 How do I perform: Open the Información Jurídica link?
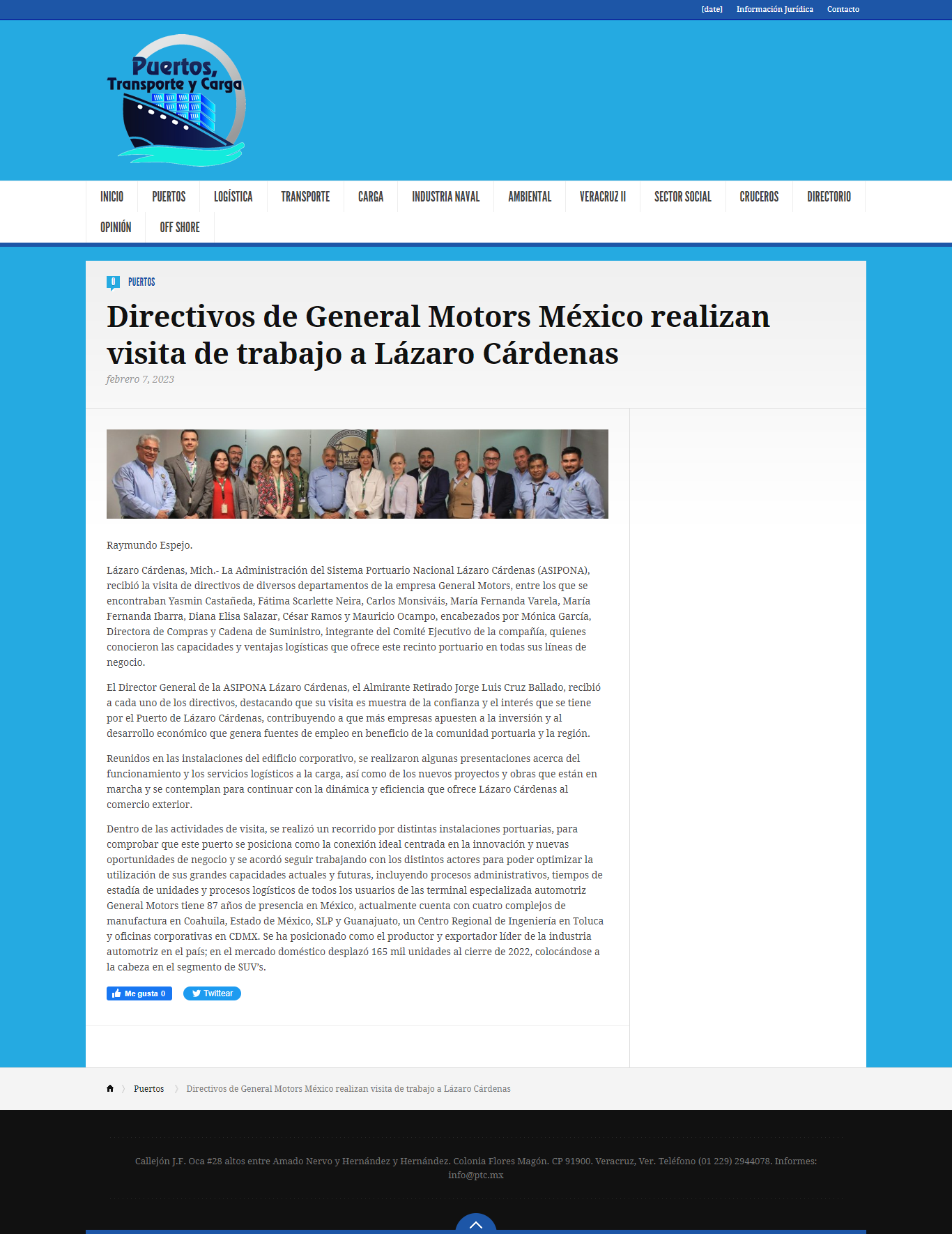click(775, 9)
